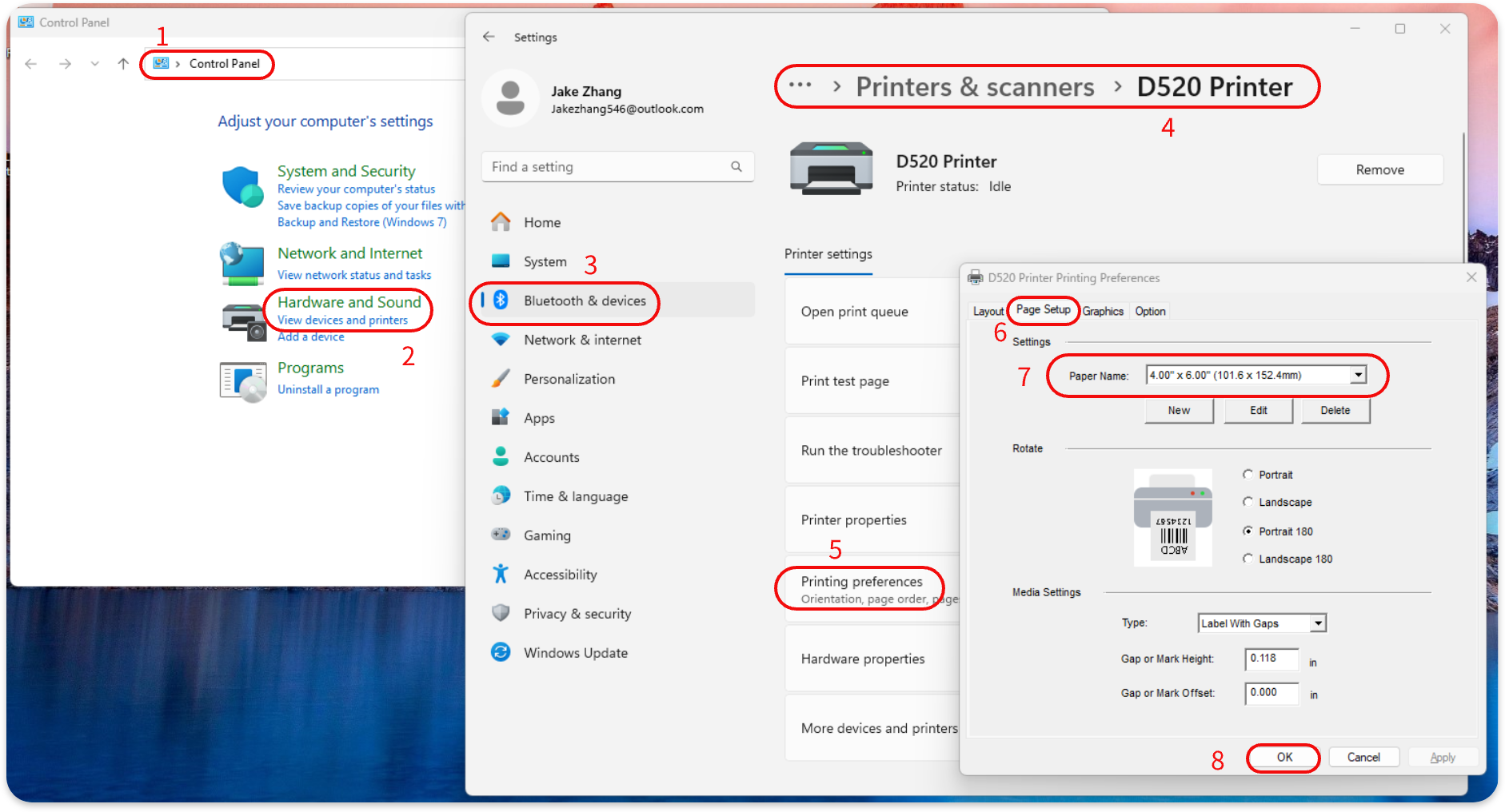Go up one level in Control Panel

(x=123, y=64)
